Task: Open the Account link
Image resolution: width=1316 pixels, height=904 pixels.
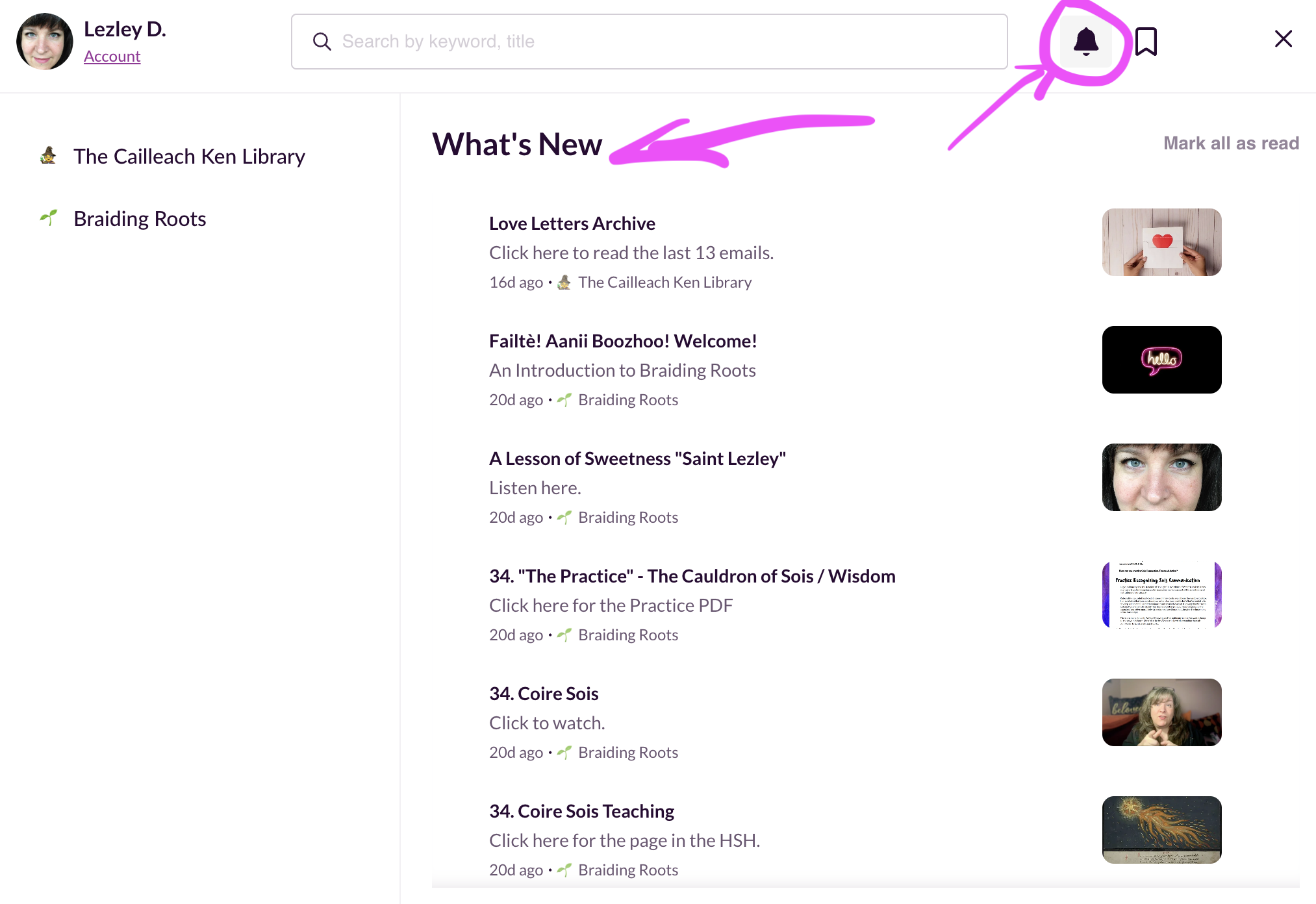Action: [x=112, y=56]
